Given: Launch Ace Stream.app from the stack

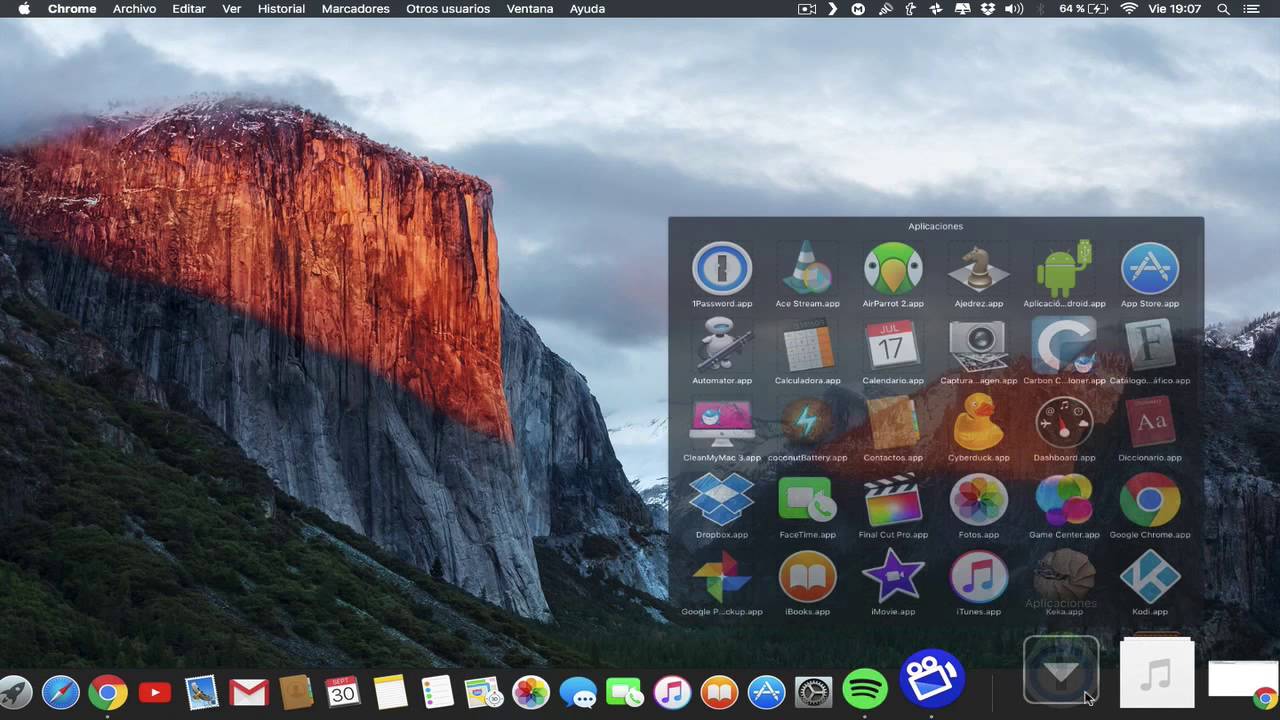Looking at the screenshot, I should [x=807, y=268].
